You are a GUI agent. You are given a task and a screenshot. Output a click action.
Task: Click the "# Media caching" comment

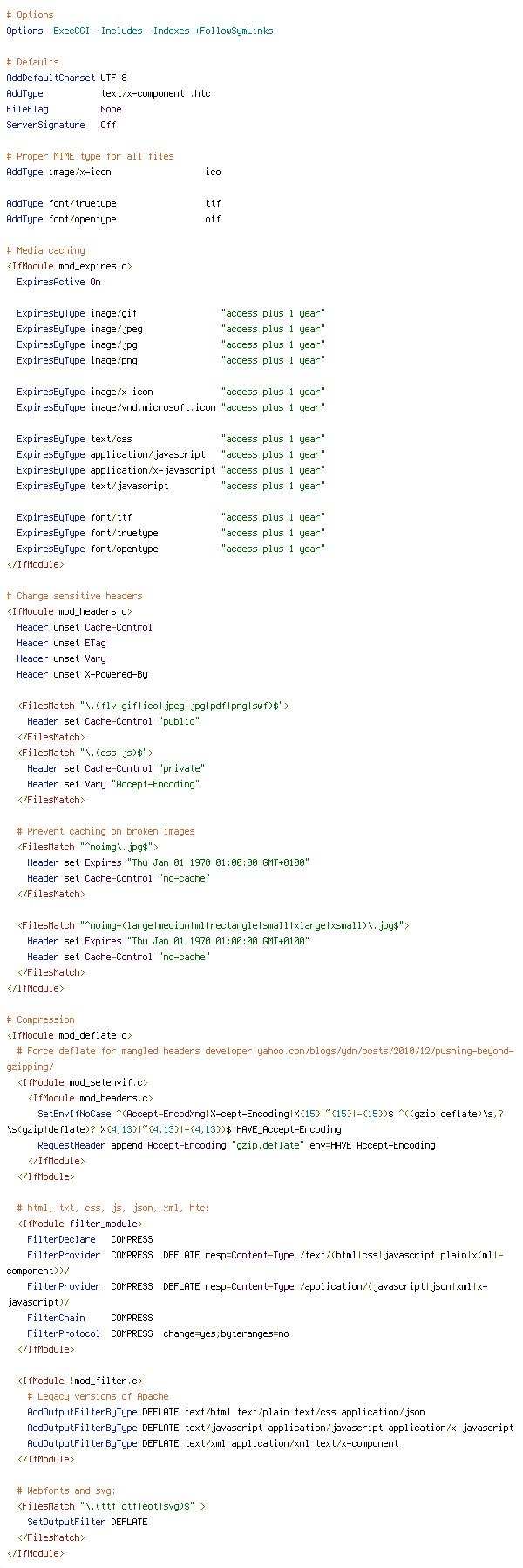pos(45,250)
